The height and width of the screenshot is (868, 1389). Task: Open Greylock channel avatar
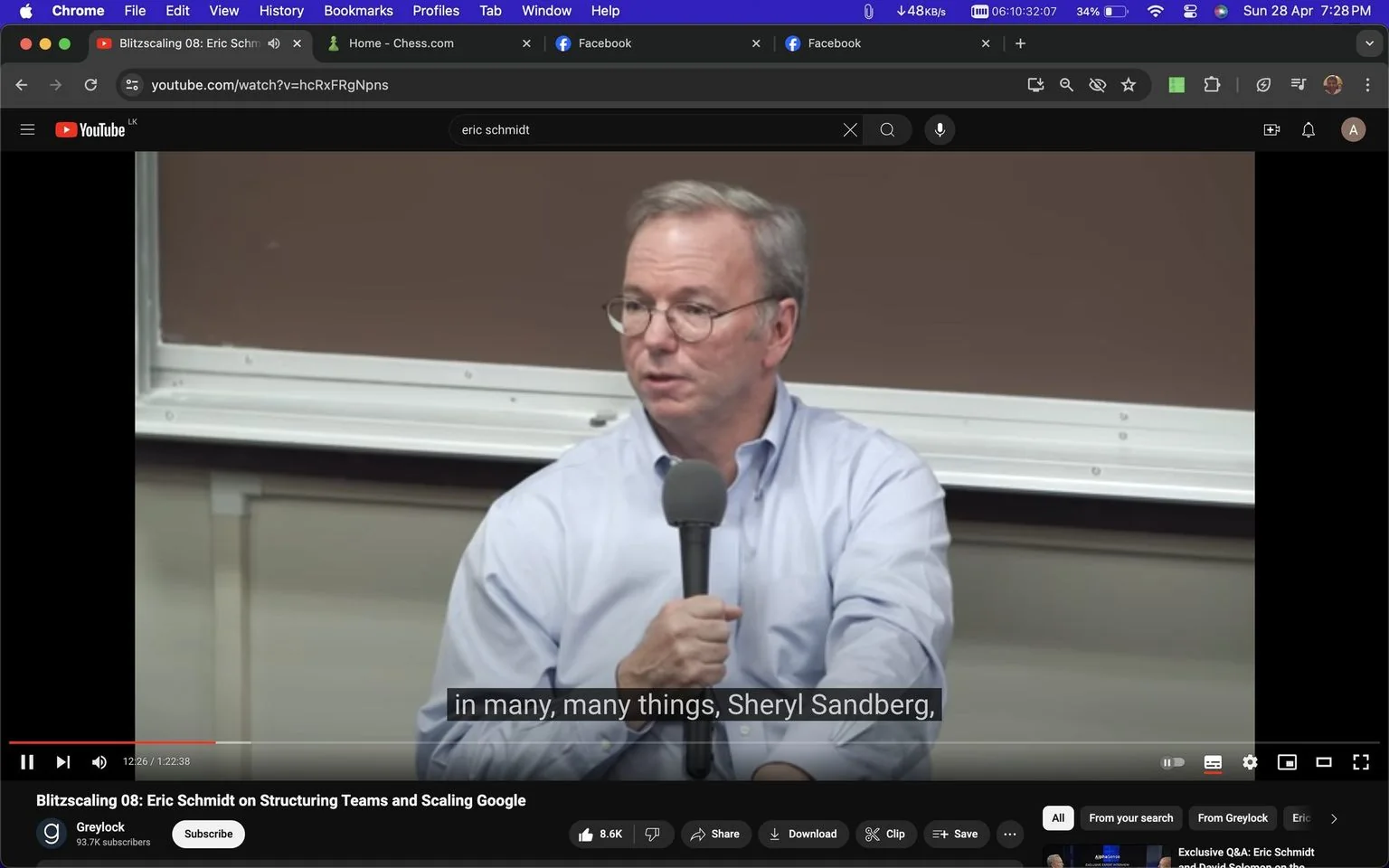(x=52, y=833)
